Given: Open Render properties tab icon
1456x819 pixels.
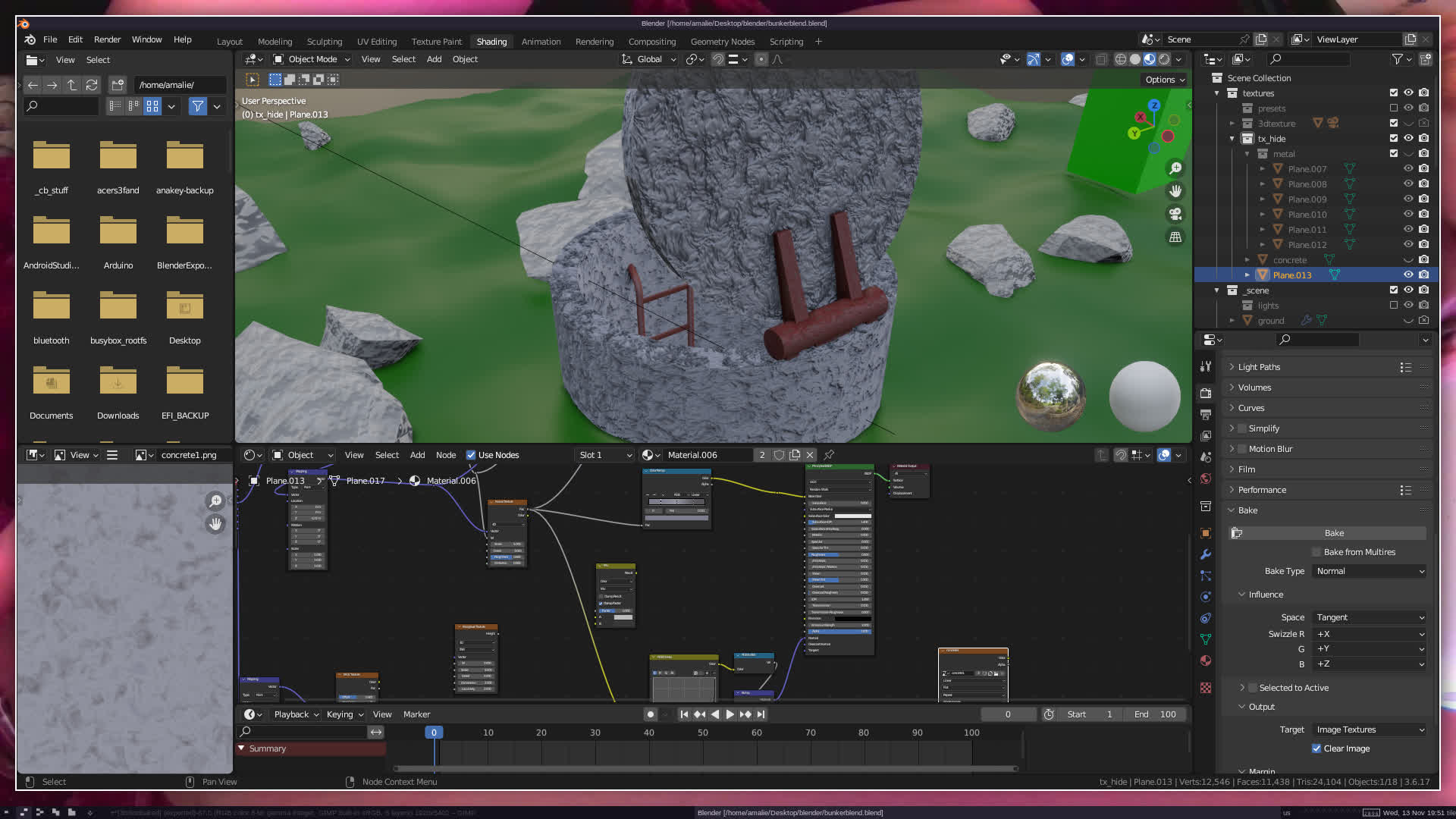Looking at the screenshot, I should point(1206,393).
